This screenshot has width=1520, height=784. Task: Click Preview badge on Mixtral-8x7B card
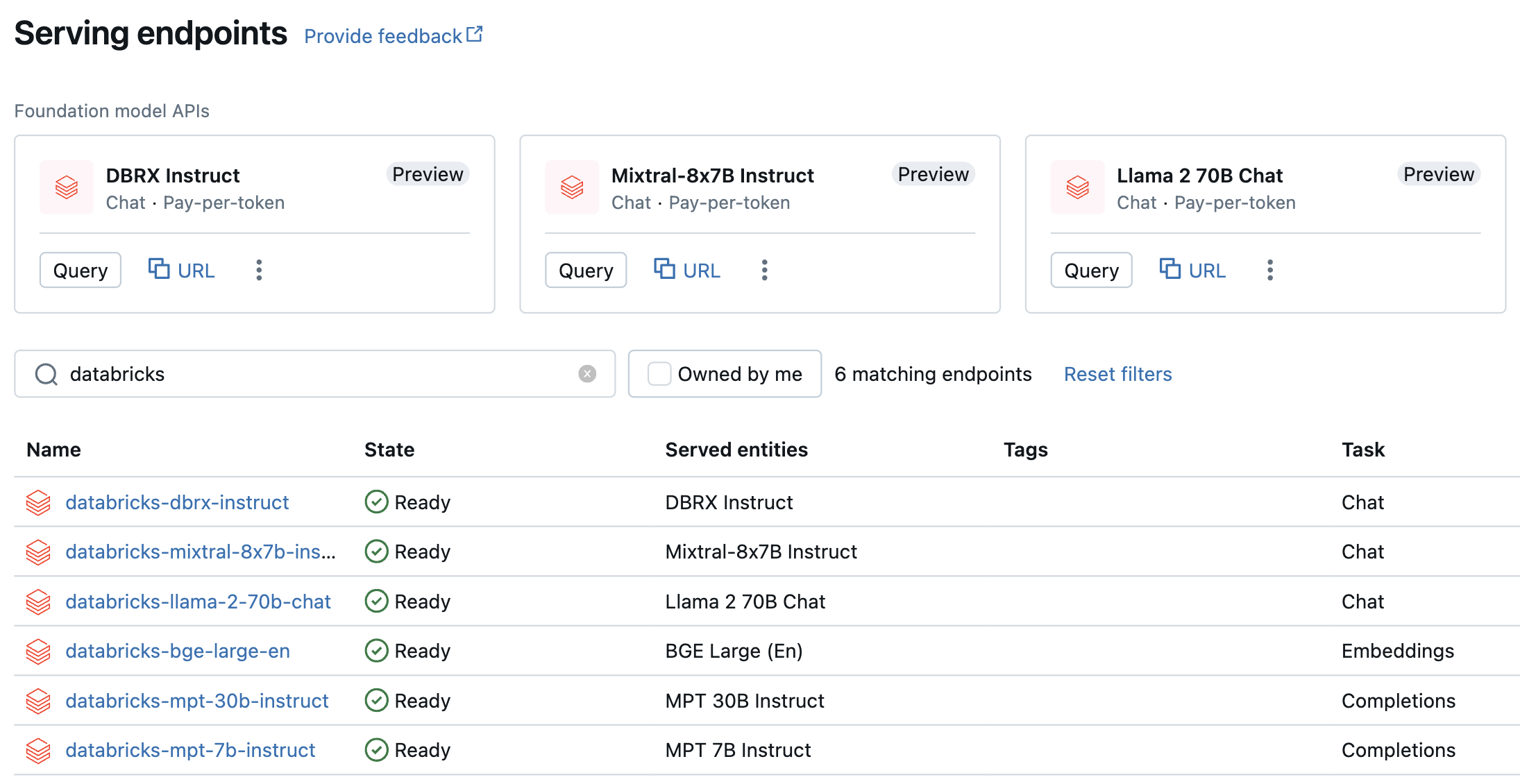coord(933,174)
